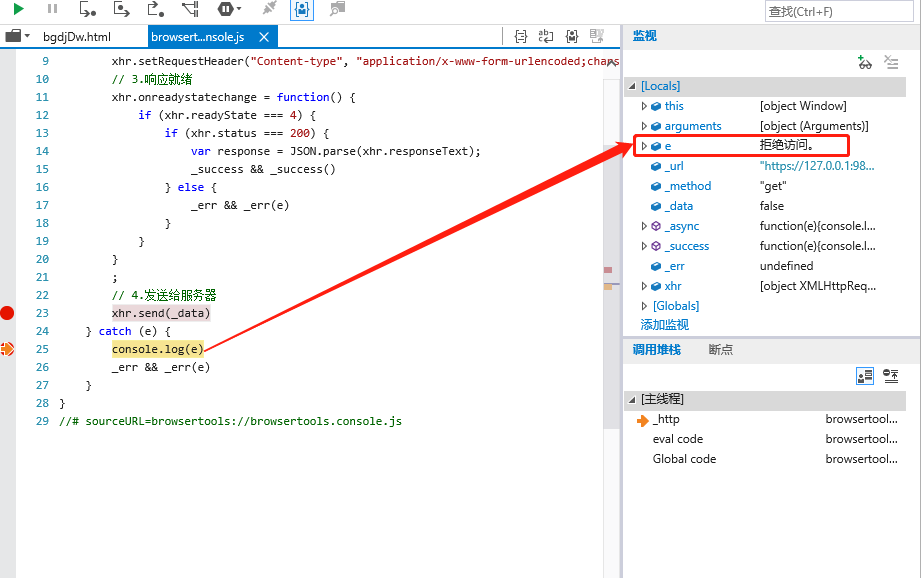Remove the red breakpoint on line 23
The width and height of the screenshot is (921, 578).
pos(7,313)
